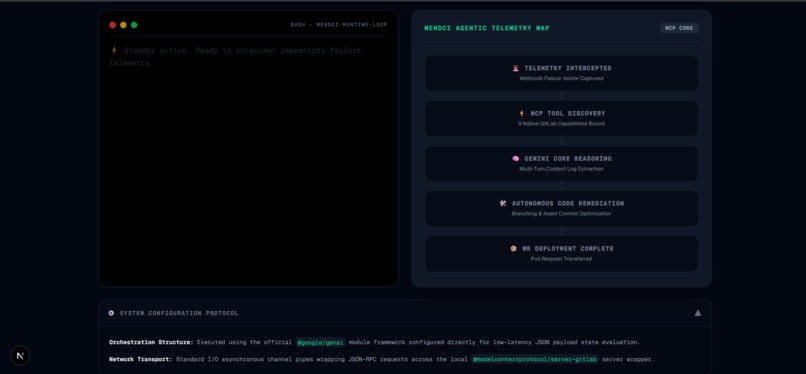Click '9 Native GitLab Capabilities Bound' subtitle
This screenshot has height=374, width=806.
[x=561, y=124]
